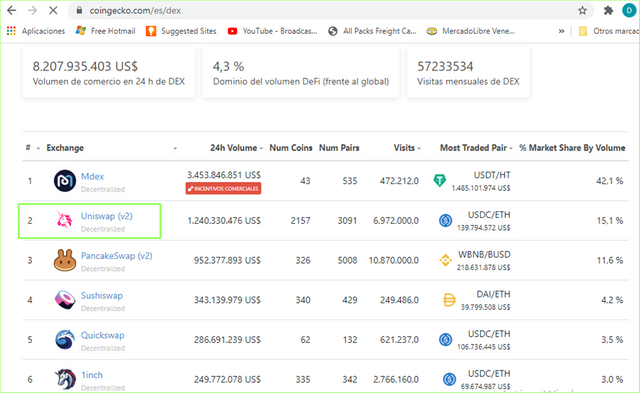View site security lock info
The image size is (640, 393).
[80, 11]
